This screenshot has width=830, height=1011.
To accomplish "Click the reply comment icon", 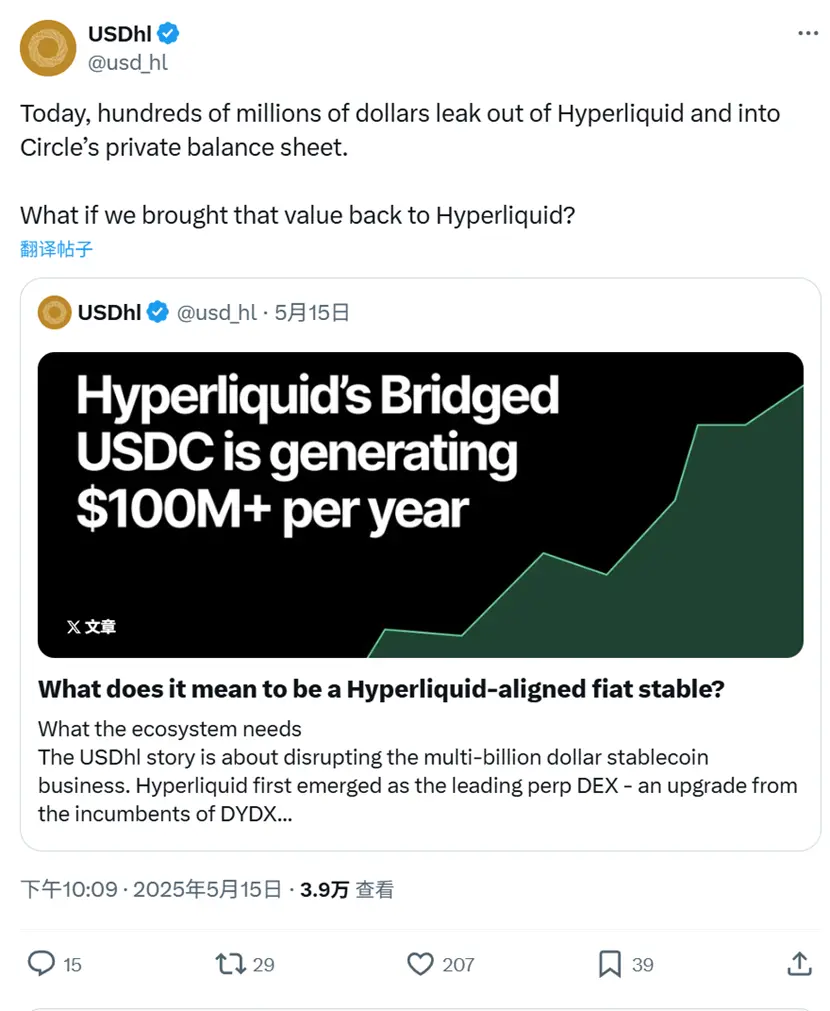I will [x=41, y=964].
